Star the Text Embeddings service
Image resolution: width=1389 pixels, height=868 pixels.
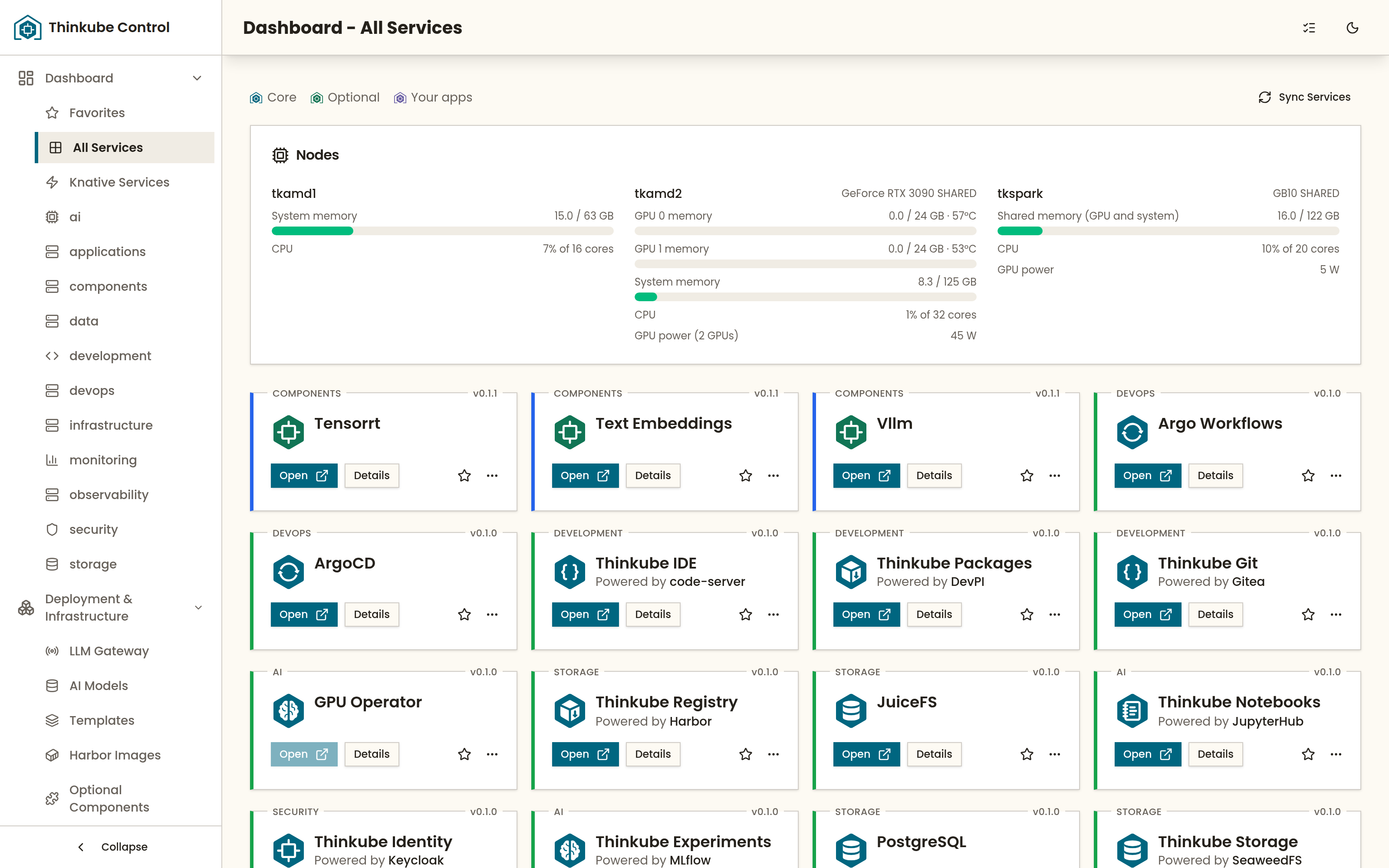click(x=746, y=475)
